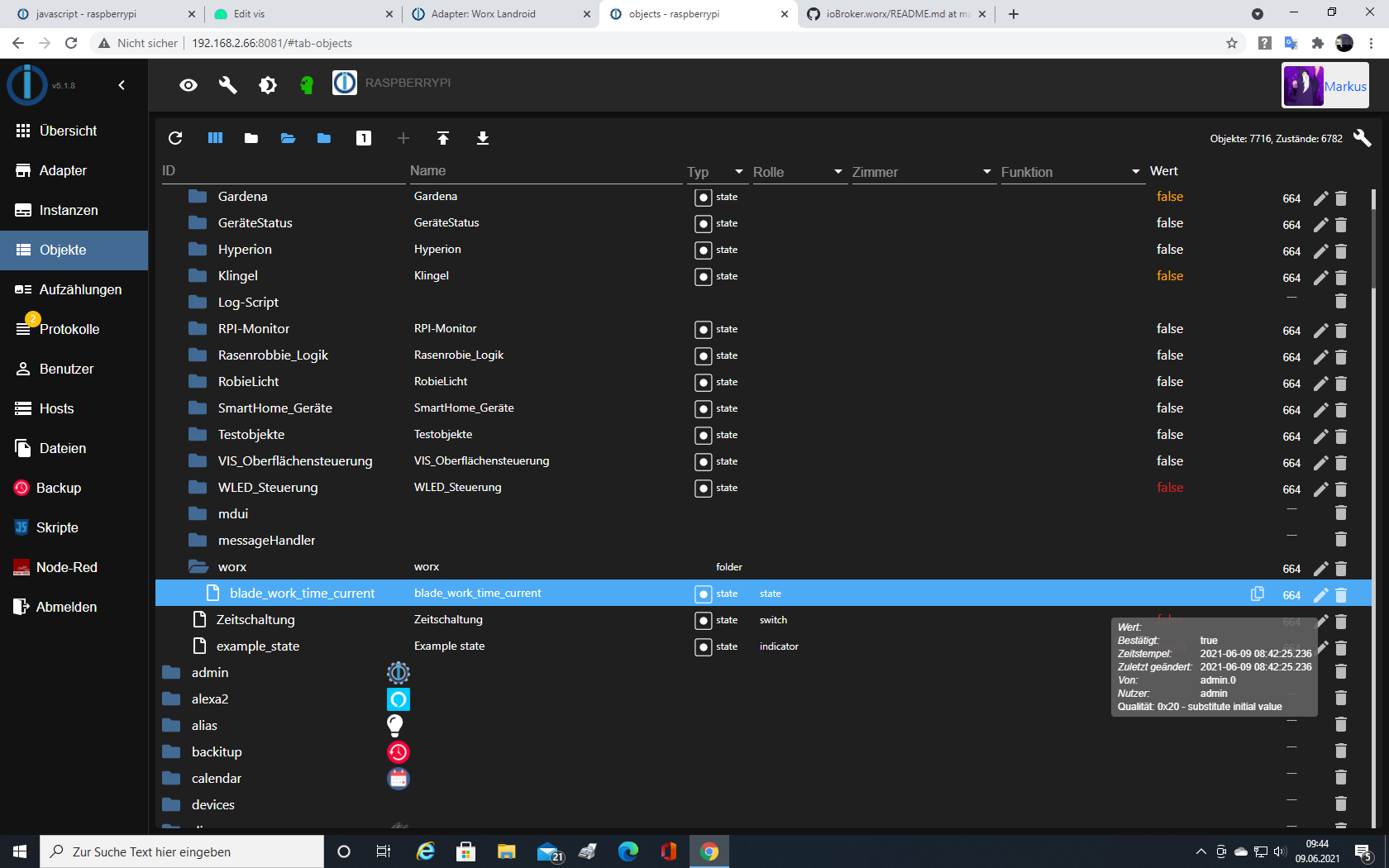Open Instanzen in the sidebar
Image resolution: width=1389 pixels, height=868 pixels.
[x=74, y=211]
